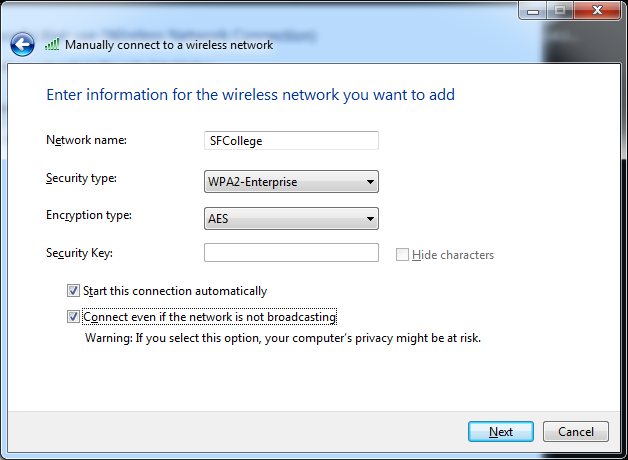
Task: Click the "Enter information" heading text
Action: pos(250,95)
